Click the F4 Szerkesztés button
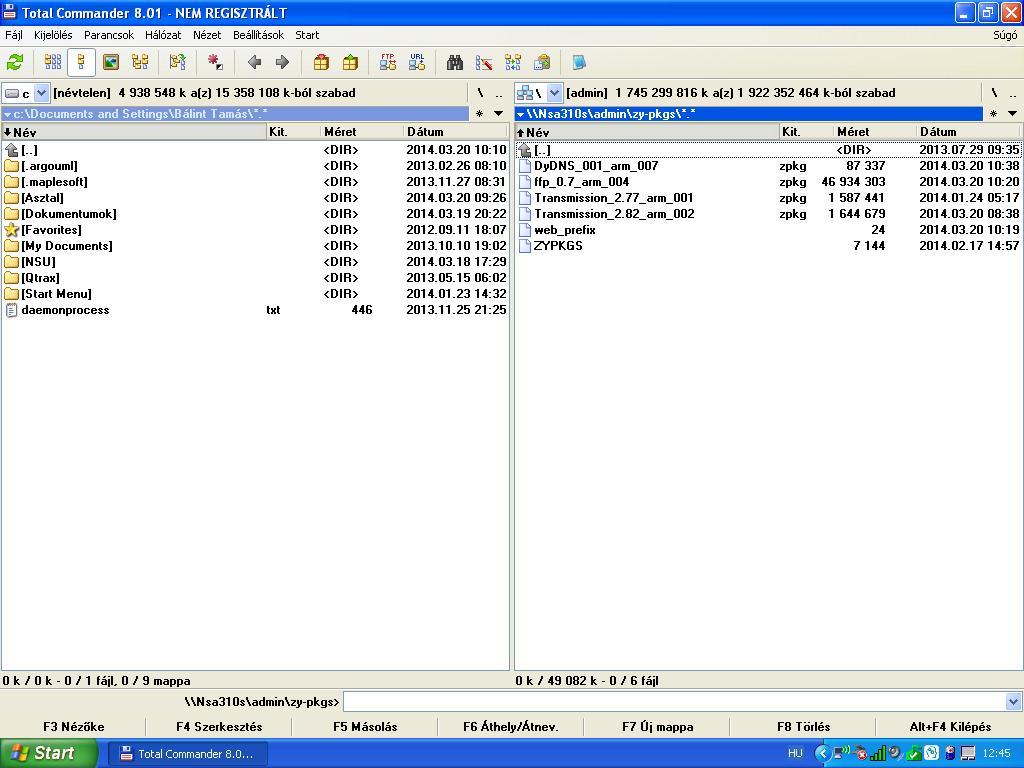 (x=219, y=726)
